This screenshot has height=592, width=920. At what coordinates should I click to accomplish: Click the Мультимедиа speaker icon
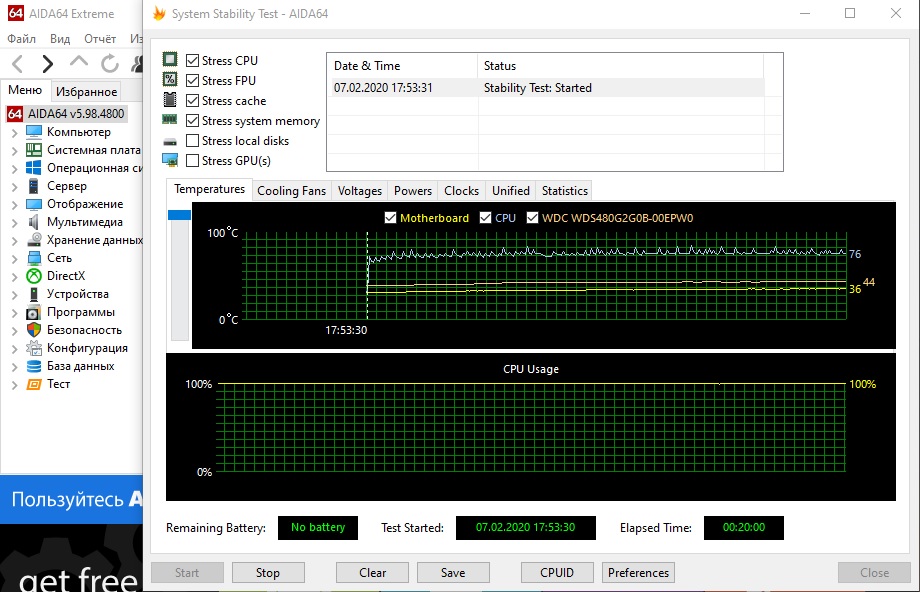[x=34, y=222]
